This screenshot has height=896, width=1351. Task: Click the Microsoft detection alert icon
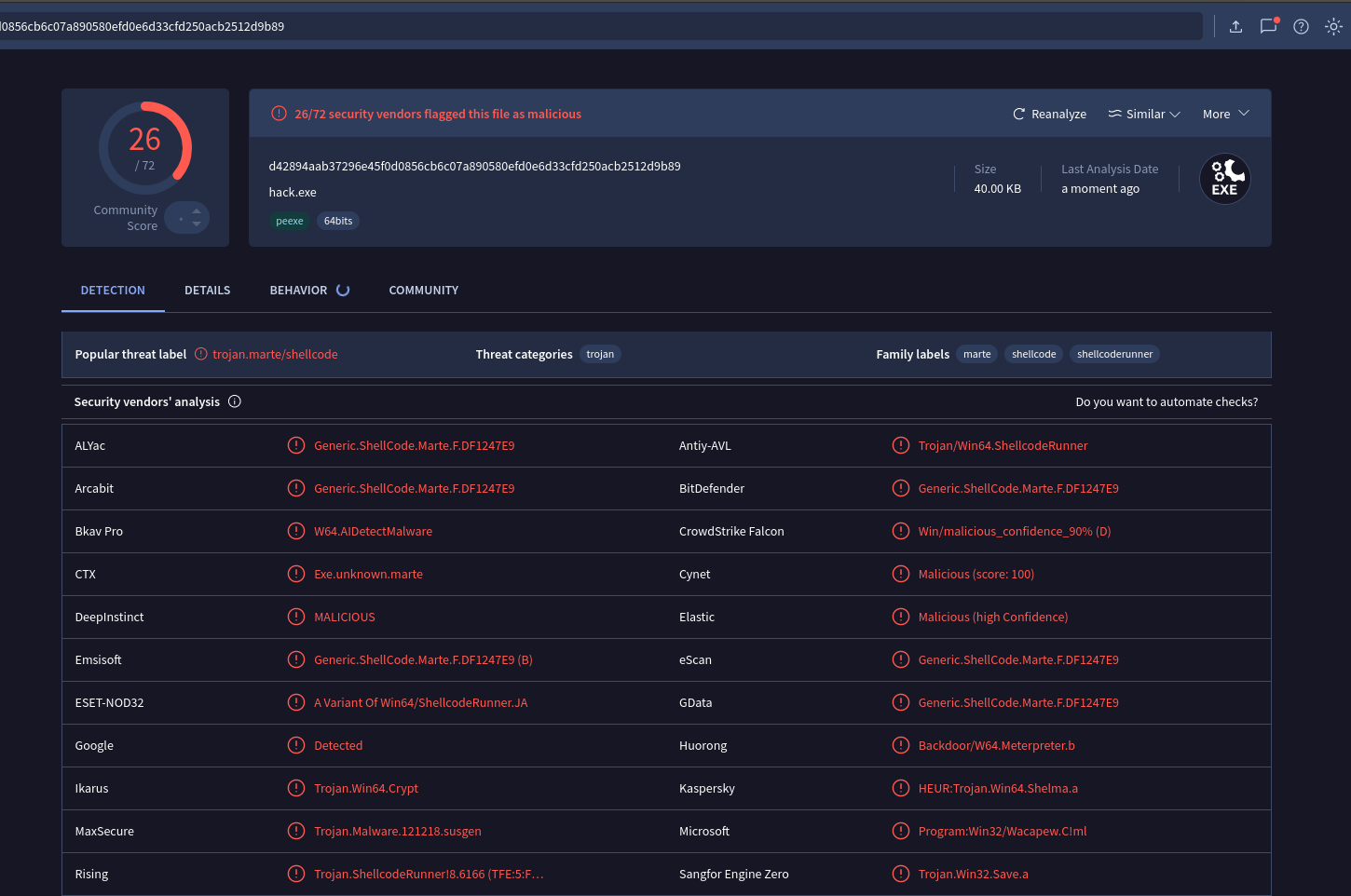point(901,831)
